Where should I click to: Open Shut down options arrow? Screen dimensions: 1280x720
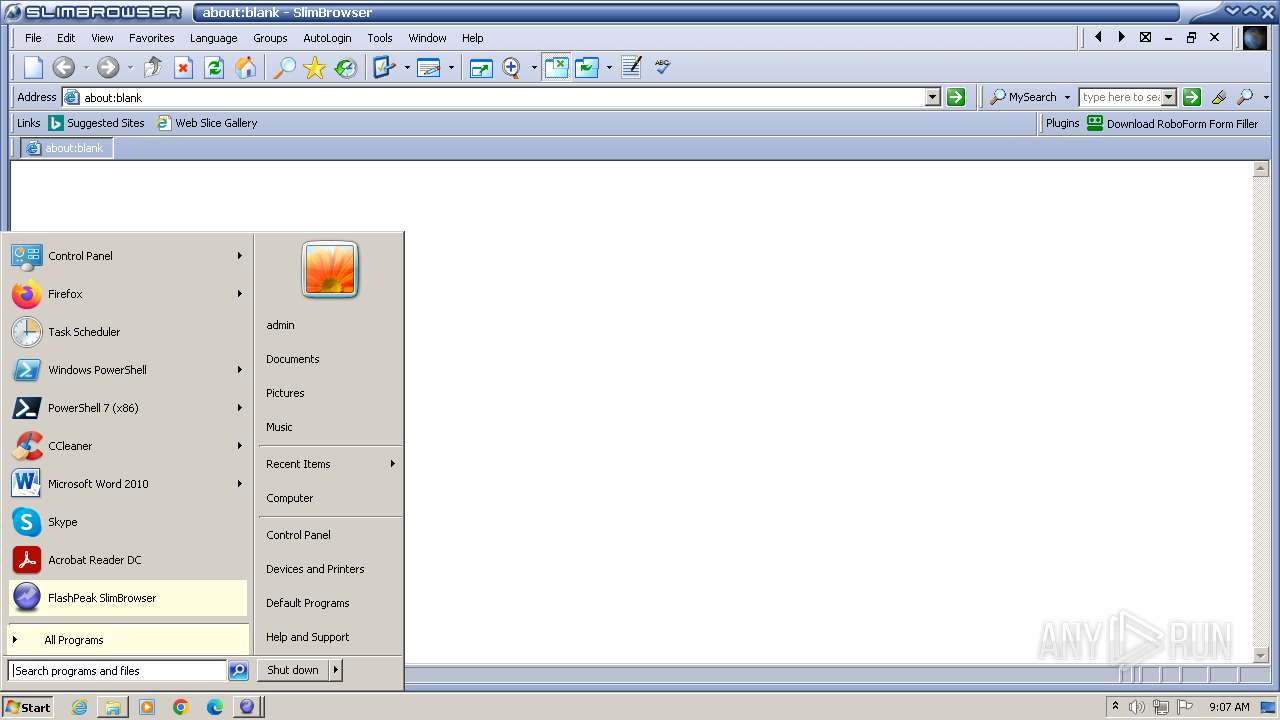[336, 670]
